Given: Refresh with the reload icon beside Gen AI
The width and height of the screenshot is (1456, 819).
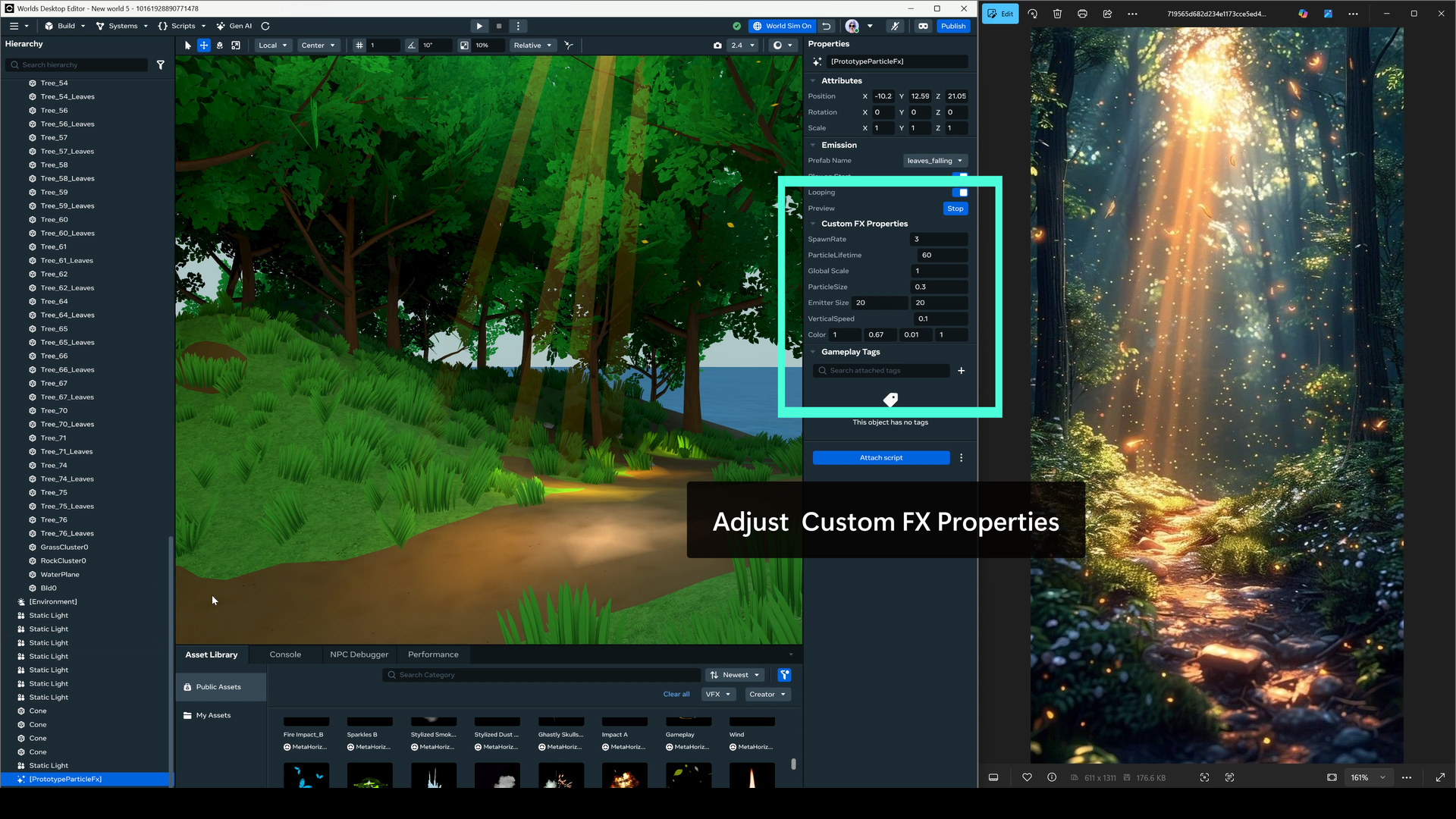Looking at the screenshot, I should pos(265,26).
